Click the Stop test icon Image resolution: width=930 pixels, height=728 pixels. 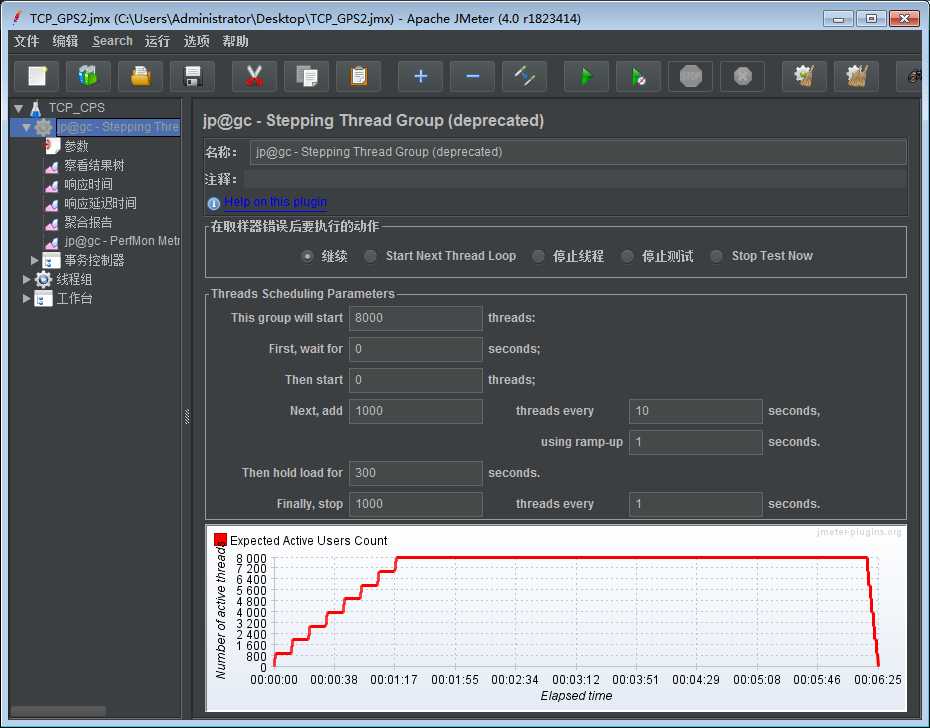691,76
